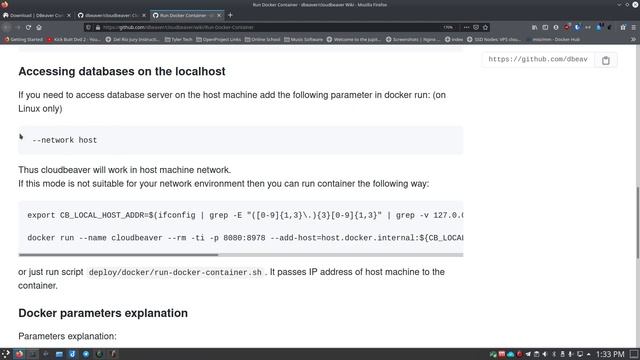
Task: Copy the wiki clone URL with the clipboard icon
Action: coord(606,60)
